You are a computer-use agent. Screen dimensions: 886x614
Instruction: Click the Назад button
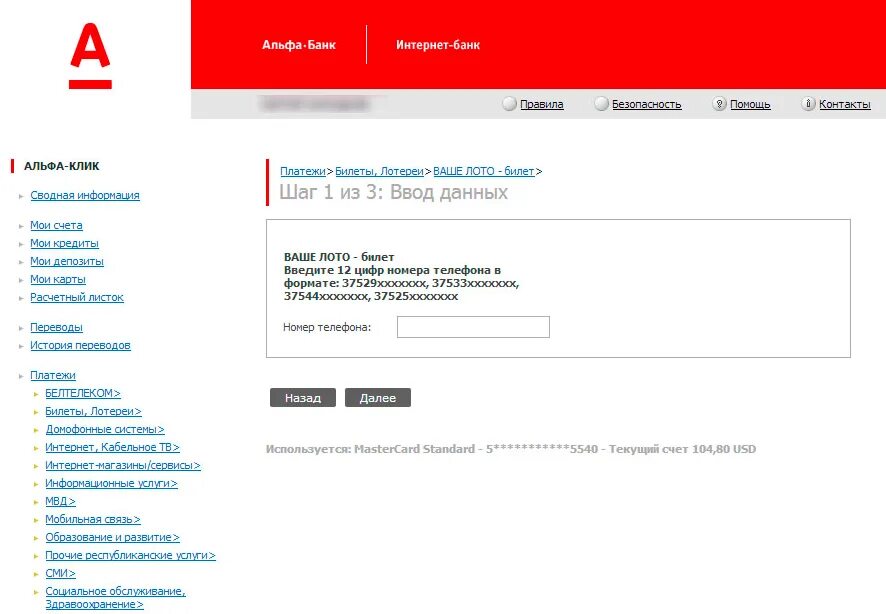tap(303, 398)
